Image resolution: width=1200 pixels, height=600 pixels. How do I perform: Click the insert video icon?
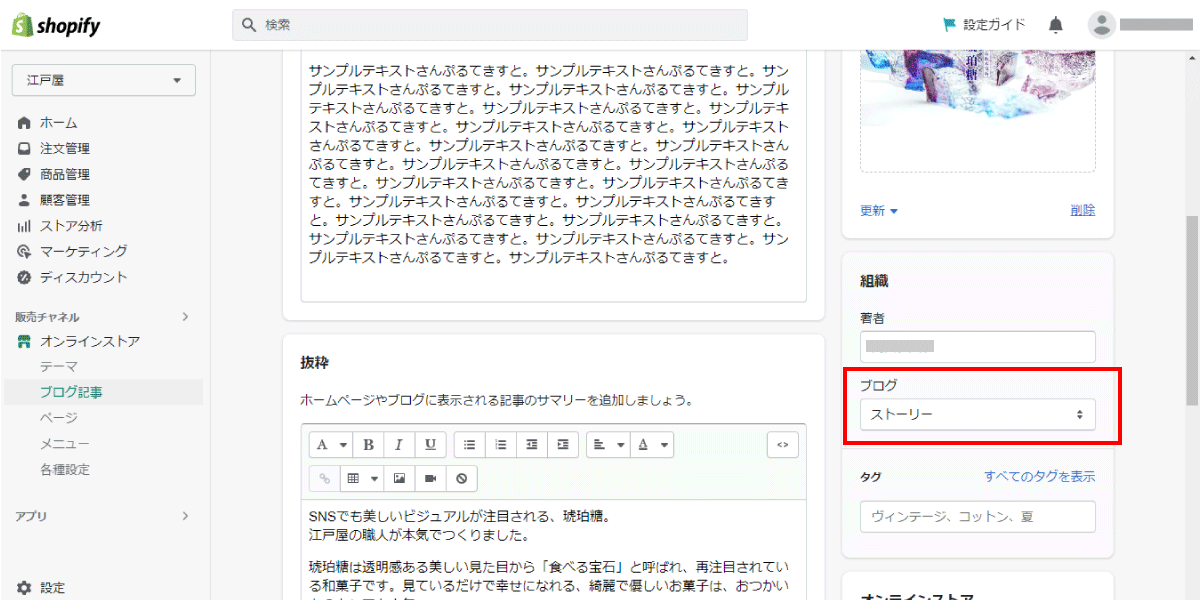click(430, 479)
